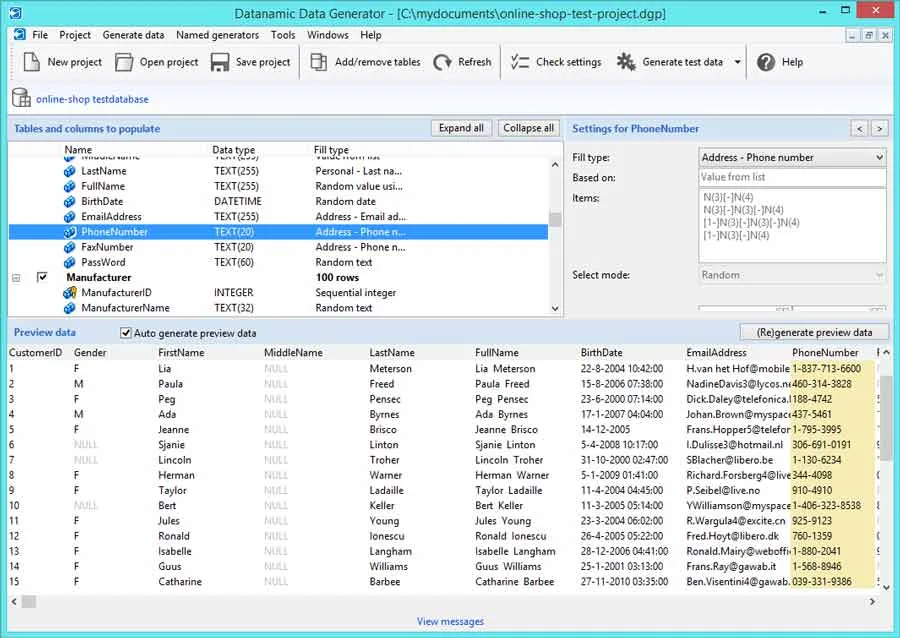900x638 pixels.
Task: Click the PassWord column icon
Action: (69, 262)
